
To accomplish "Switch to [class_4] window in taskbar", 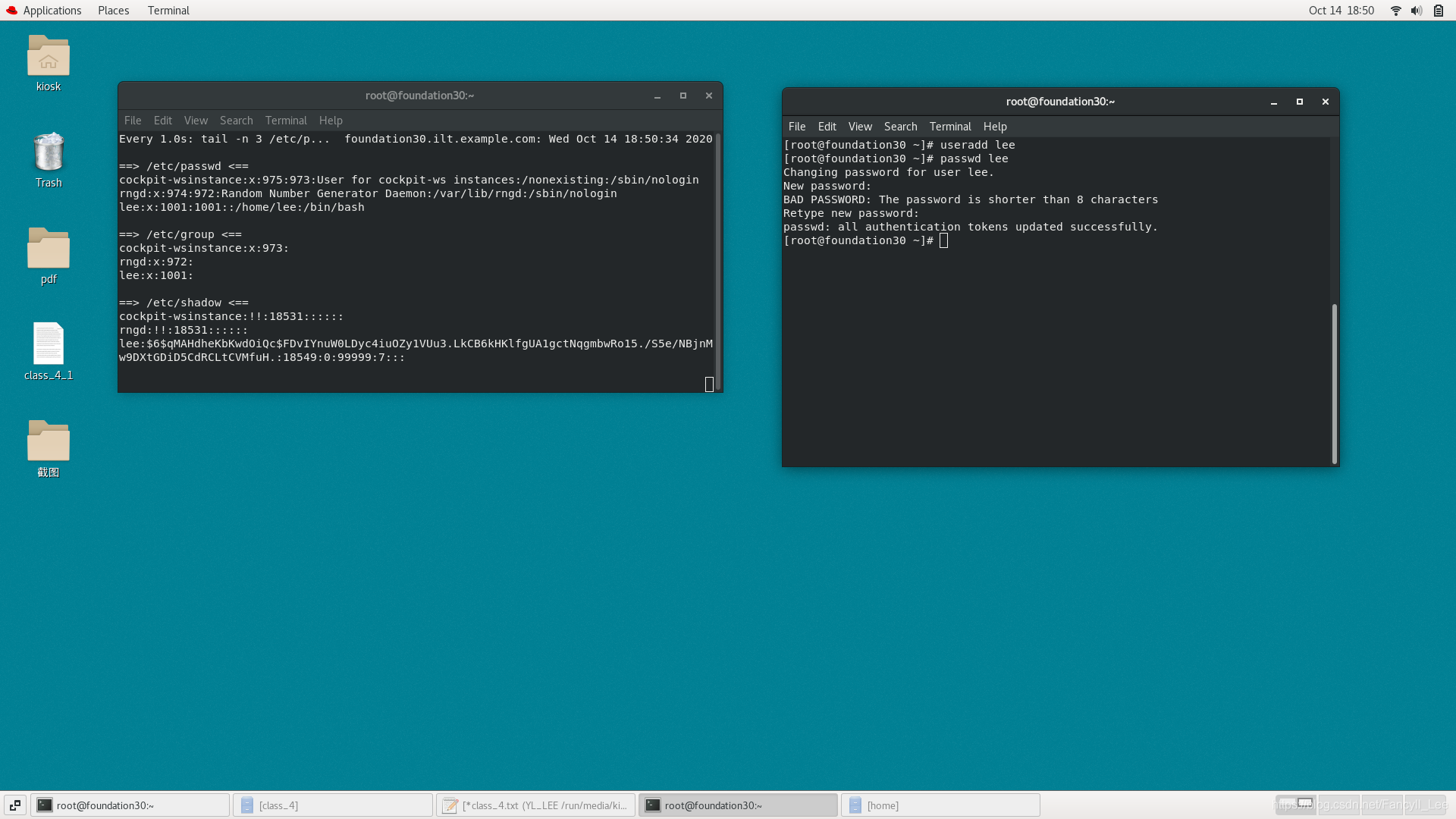I will pyautogui.click(x=332, y=805).
